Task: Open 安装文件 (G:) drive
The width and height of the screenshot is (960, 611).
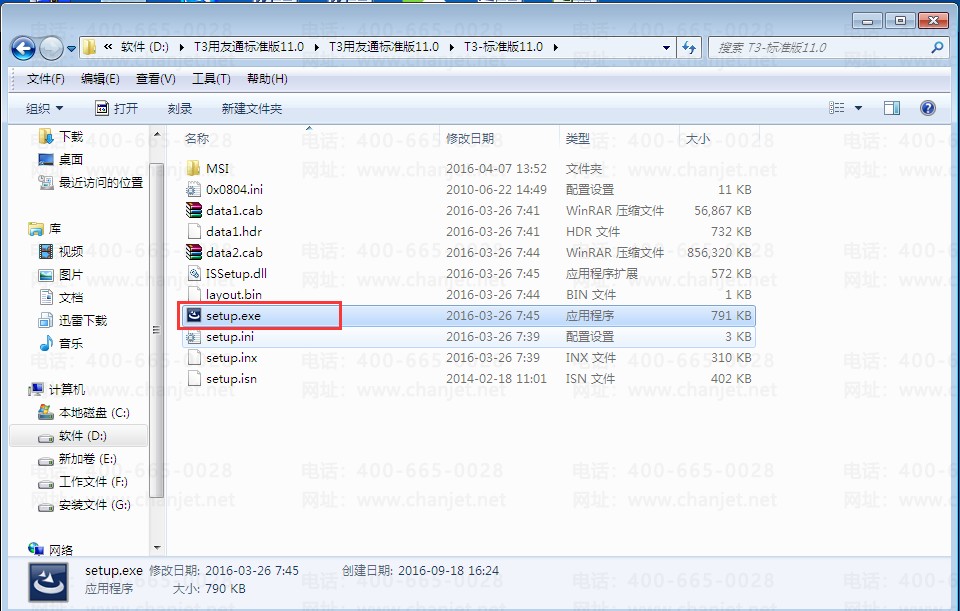Action: [94, 505]
